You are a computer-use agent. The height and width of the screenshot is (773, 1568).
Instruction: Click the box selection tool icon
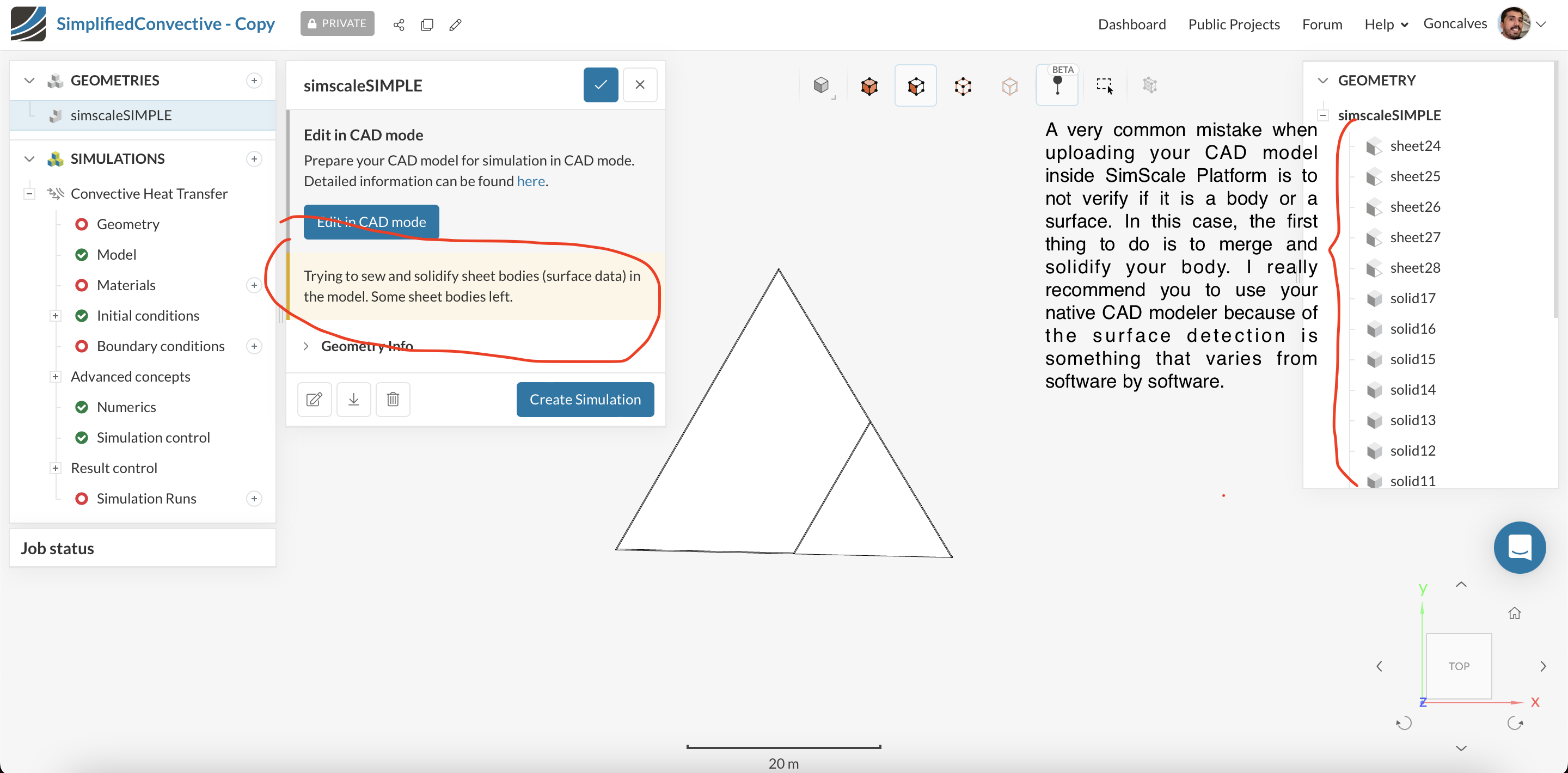click(1104, 86)
